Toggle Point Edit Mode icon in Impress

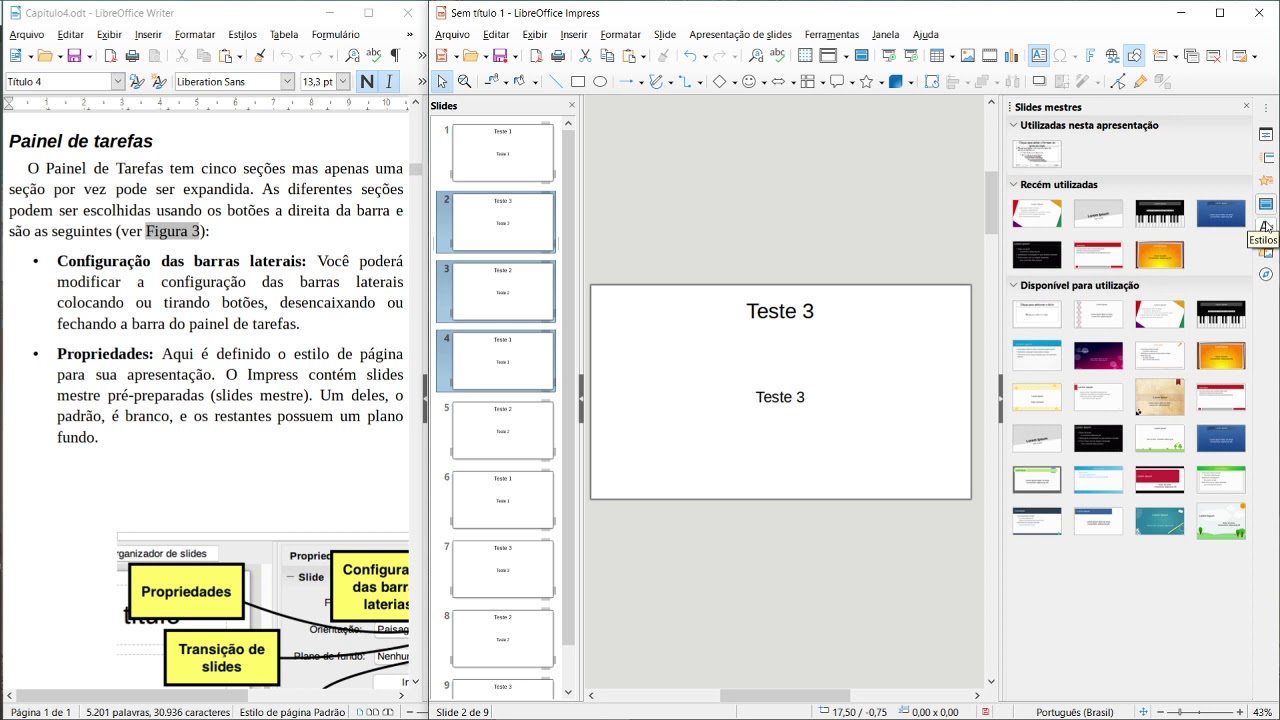pos(1118,82)
